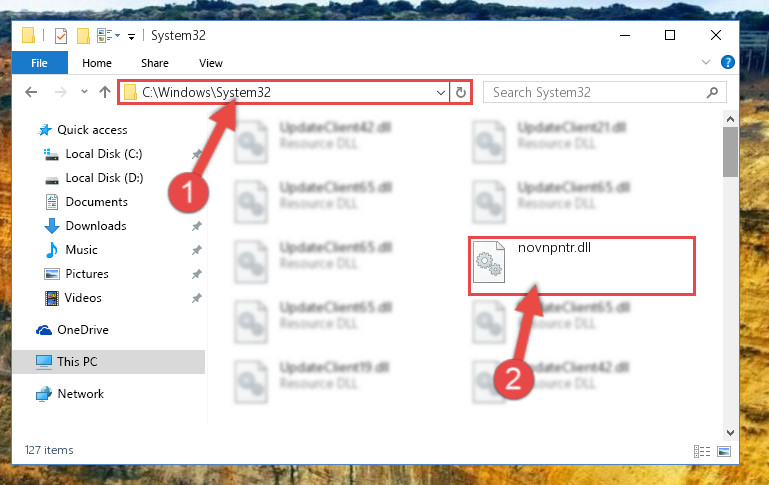Select Network in the navigation pane
The height and width of the screenshot is (485, 769).
coord(80,394)
